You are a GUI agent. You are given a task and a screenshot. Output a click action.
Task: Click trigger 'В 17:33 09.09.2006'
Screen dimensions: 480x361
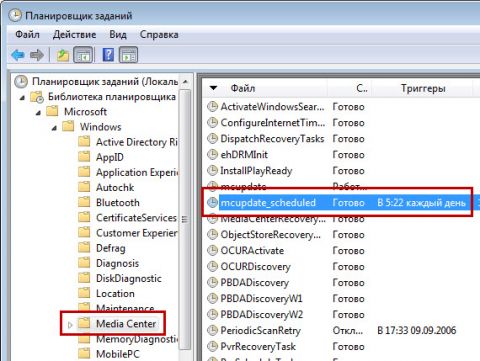[x=417, y=330]
